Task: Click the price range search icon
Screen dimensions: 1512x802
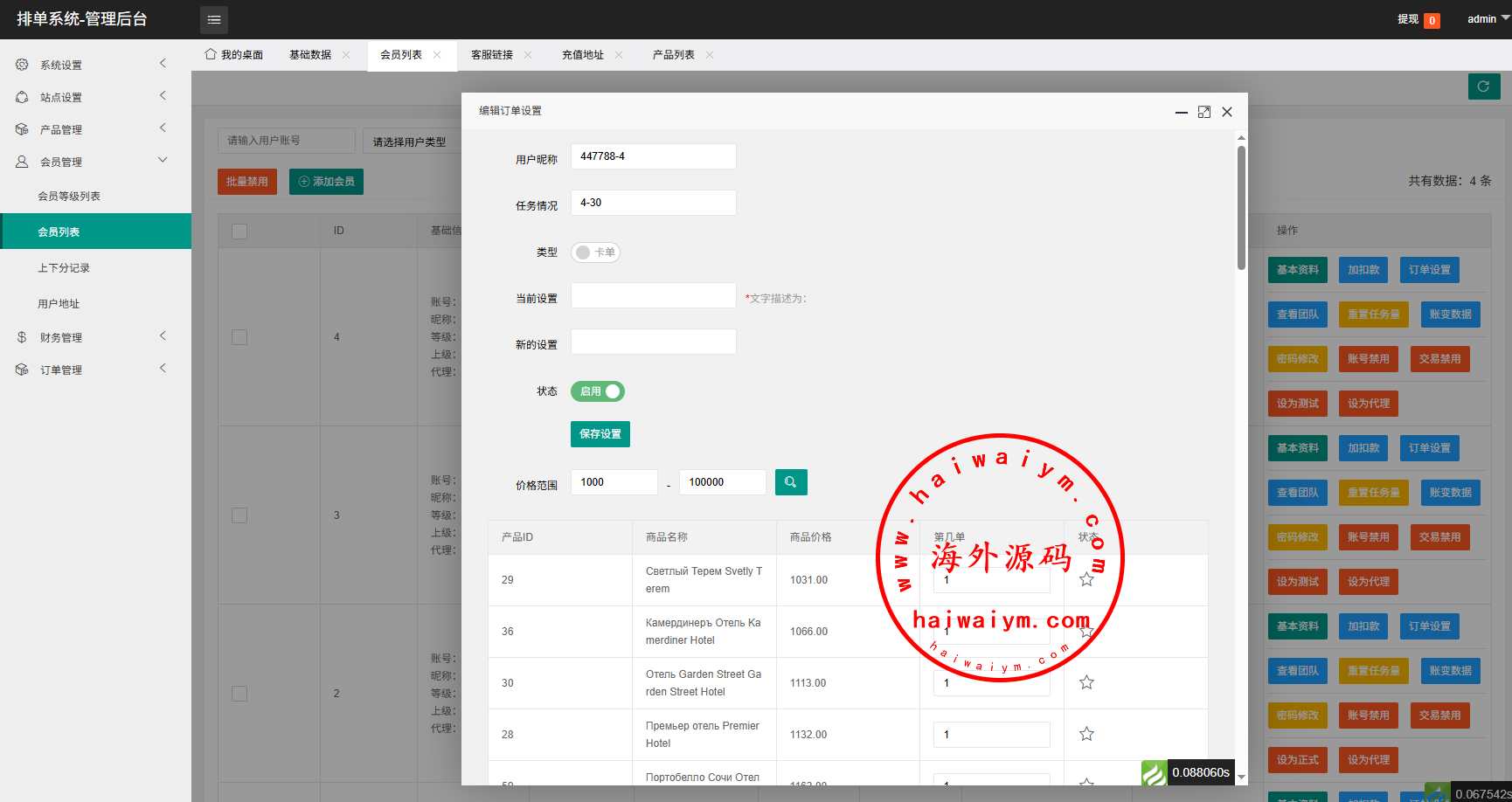Action: coord(790,482)
